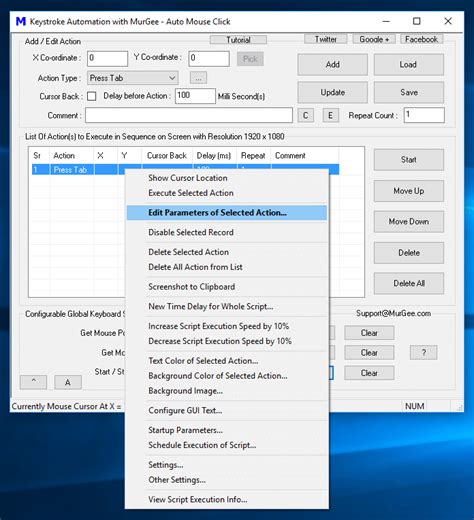Choose Startup Parameters menu item
Image resolution: width=474 pixels, height=520 pixels.
(x=227, y=430)
